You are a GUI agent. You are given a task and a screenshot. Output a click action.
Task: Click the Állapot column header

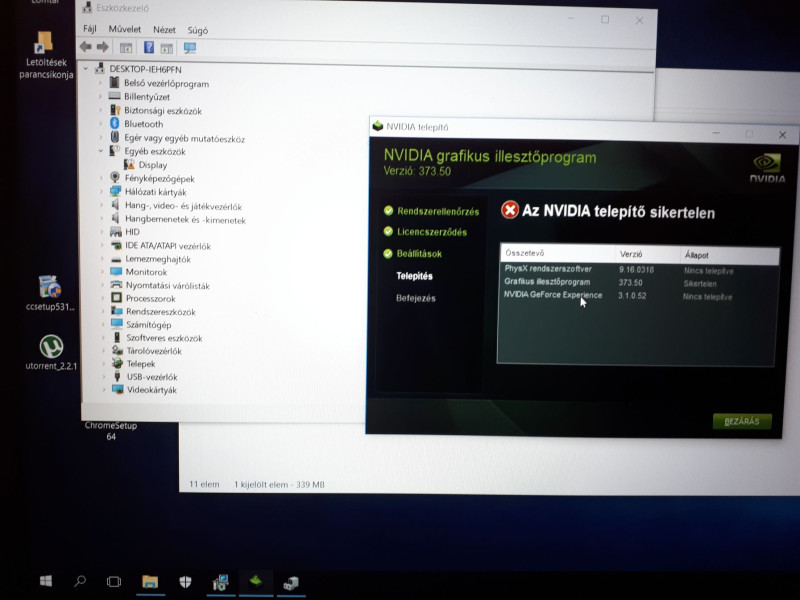(696, 255)
